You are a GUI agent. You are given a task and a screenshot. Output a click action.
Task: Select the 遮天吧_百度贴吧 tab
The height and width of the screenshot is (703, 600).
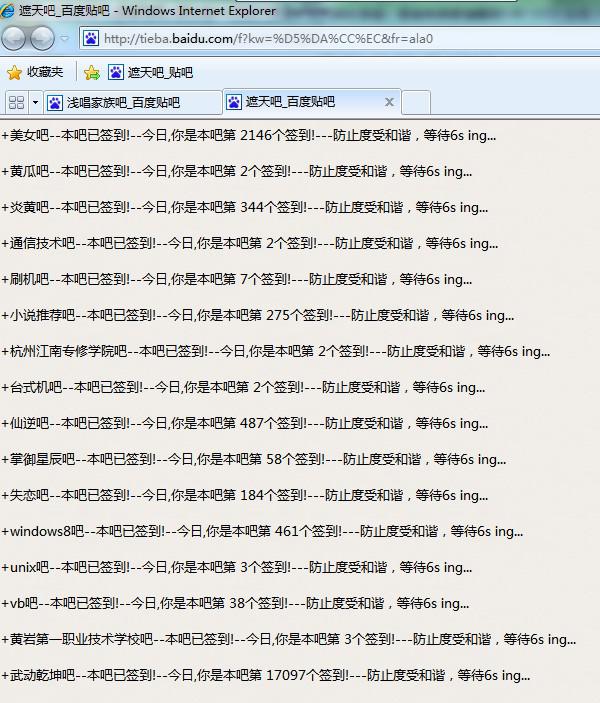tap(312, 102)
